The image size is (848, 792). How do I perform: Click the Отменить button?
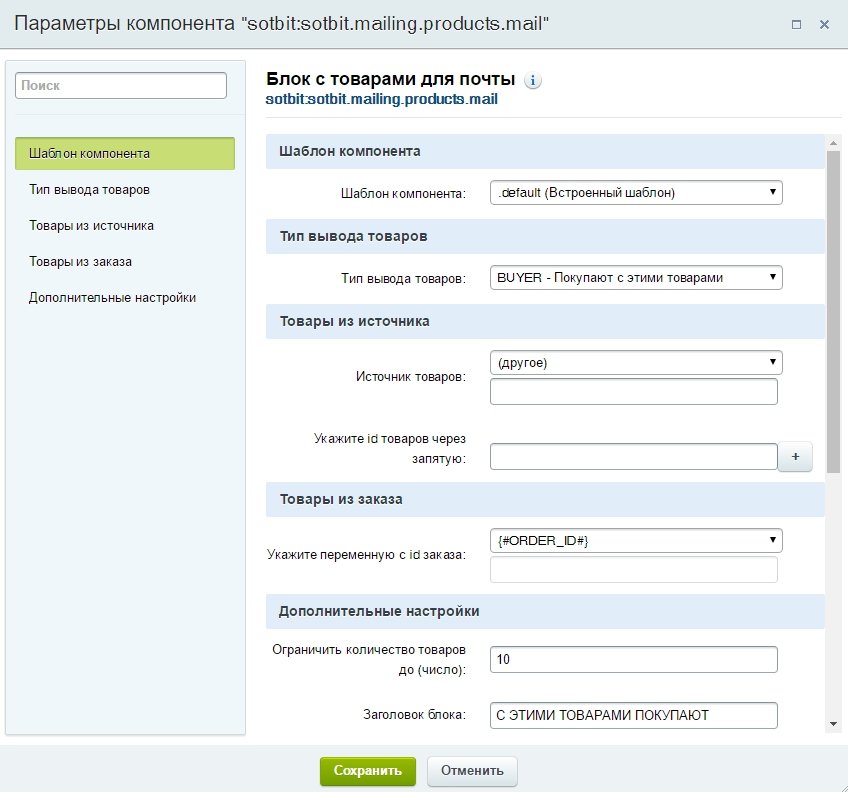coord(472,771)
